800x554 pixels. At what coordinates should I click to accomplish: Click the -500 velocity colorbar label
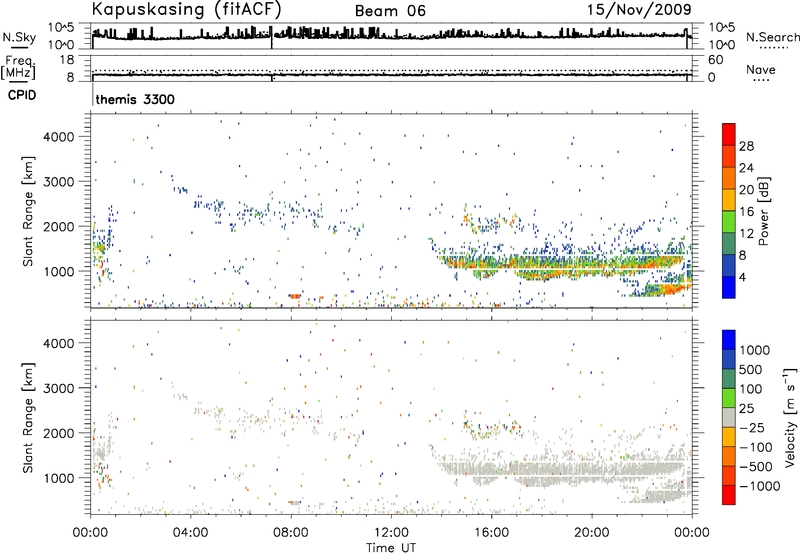pos(755,466)
